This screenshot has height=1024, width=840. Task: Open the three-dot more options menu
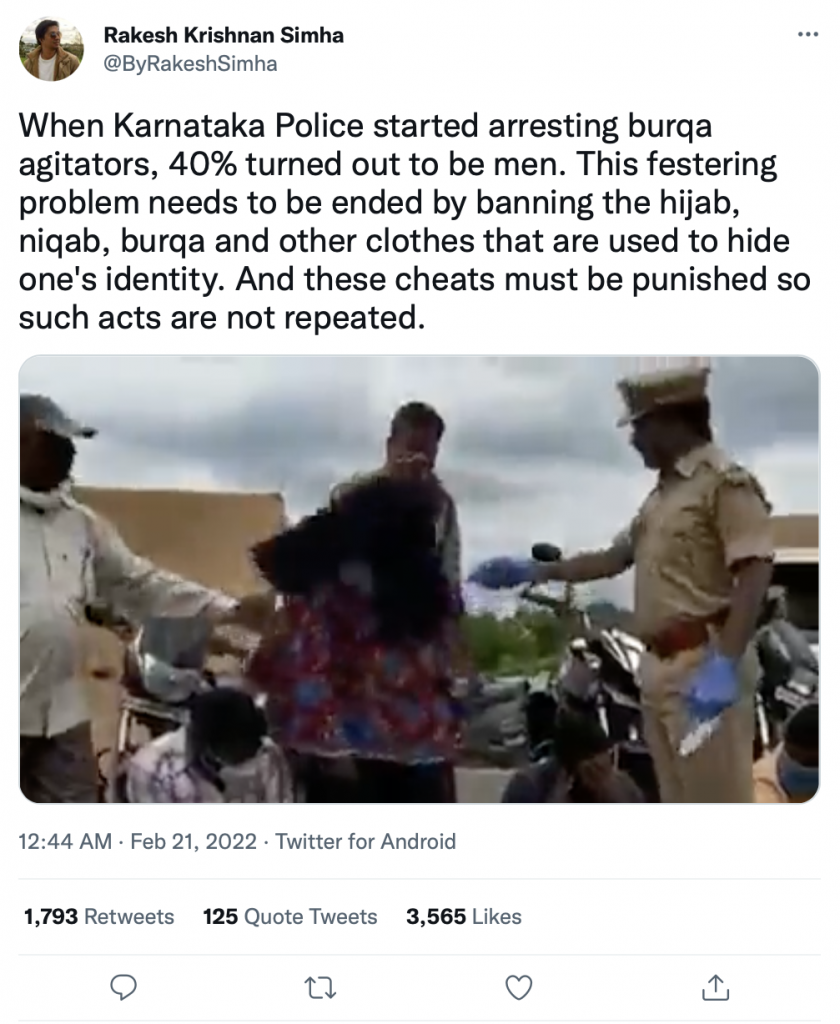point(808,35)
